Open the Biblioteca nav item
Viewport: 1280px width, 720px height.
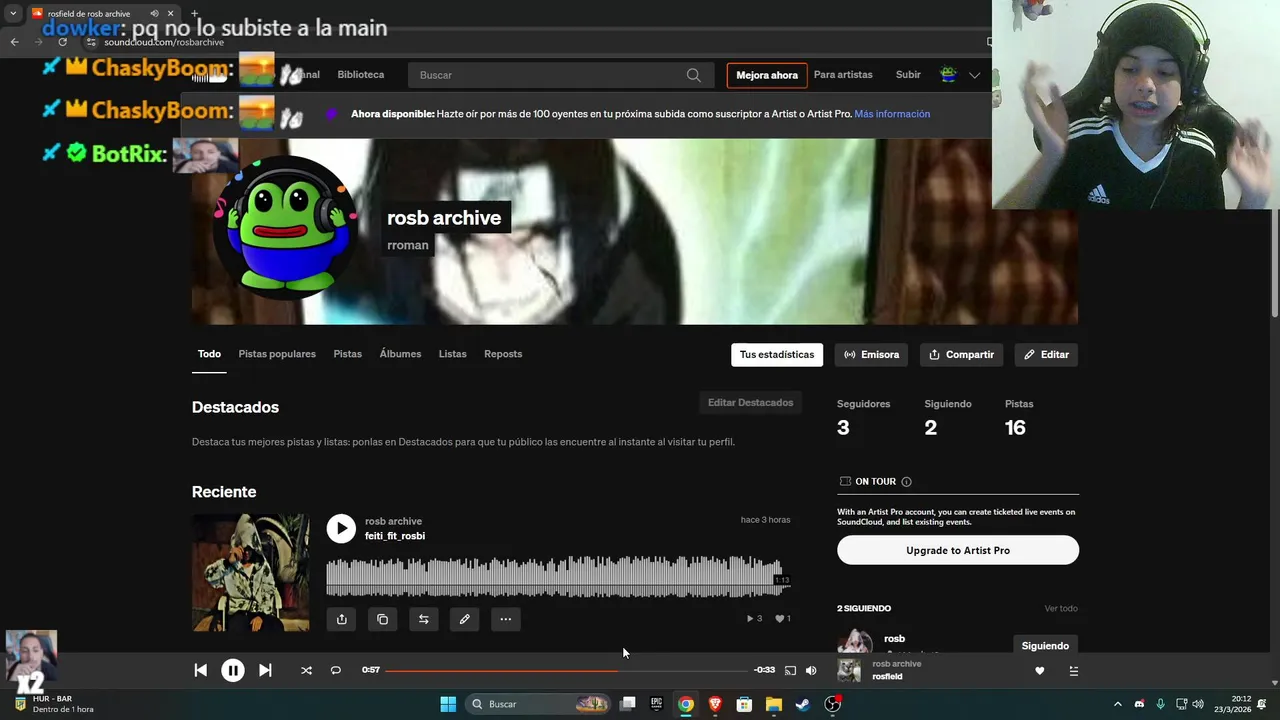[361, 75]
